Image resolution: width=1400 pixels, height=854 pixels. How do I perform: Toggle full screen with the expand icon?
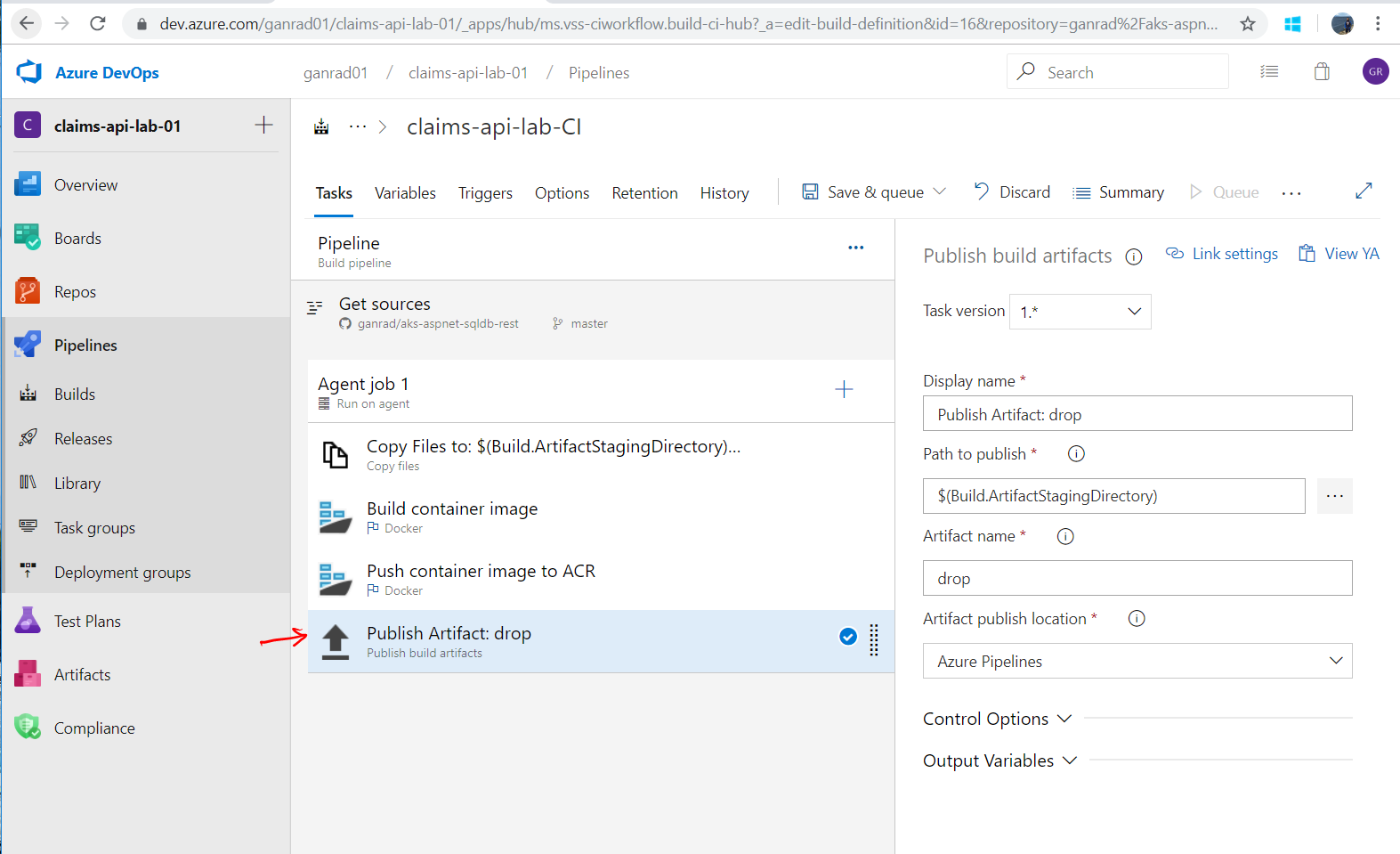1364,191
